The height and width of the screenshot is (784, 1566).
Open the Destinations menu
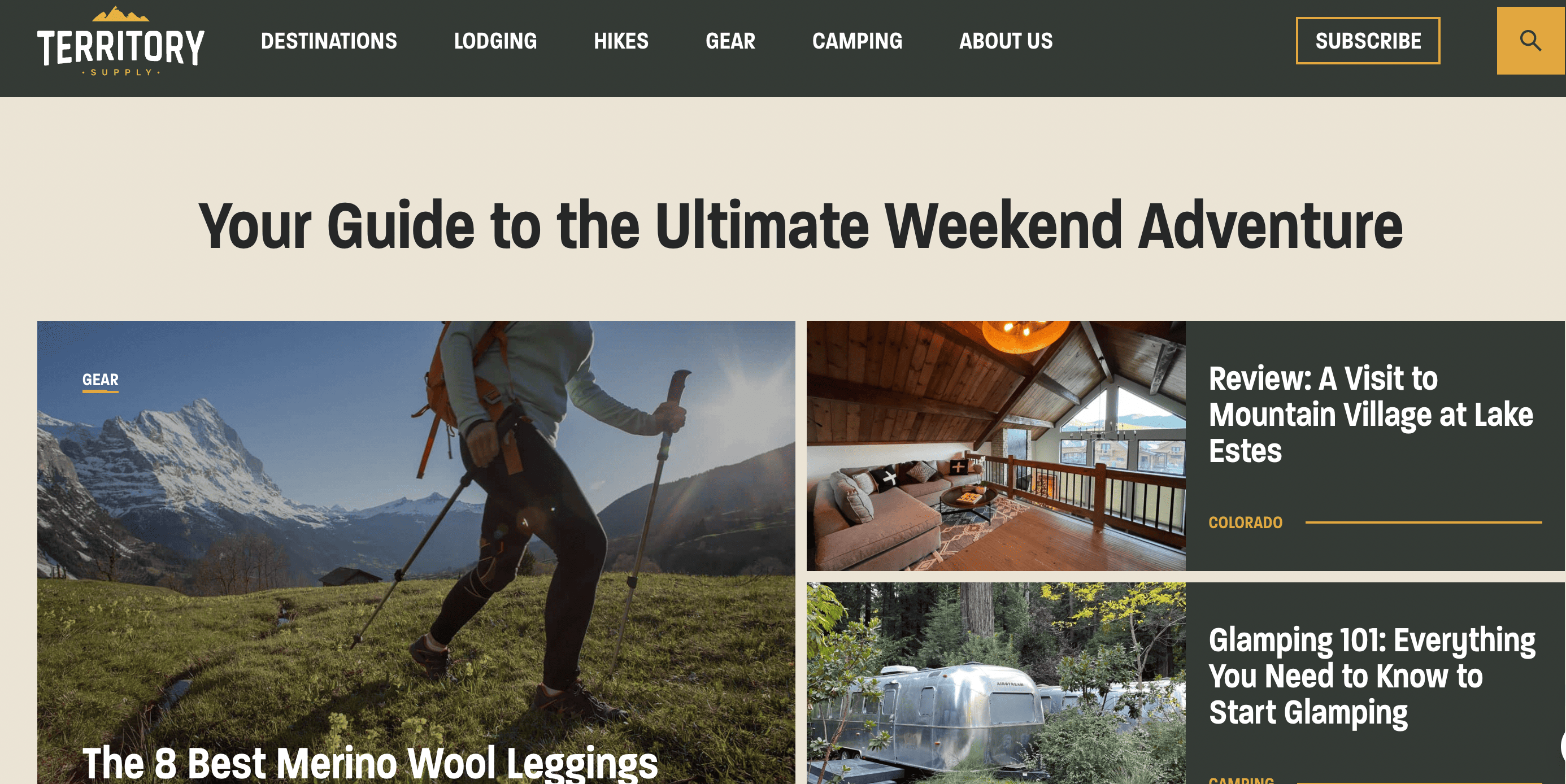[x=329, y=41]
